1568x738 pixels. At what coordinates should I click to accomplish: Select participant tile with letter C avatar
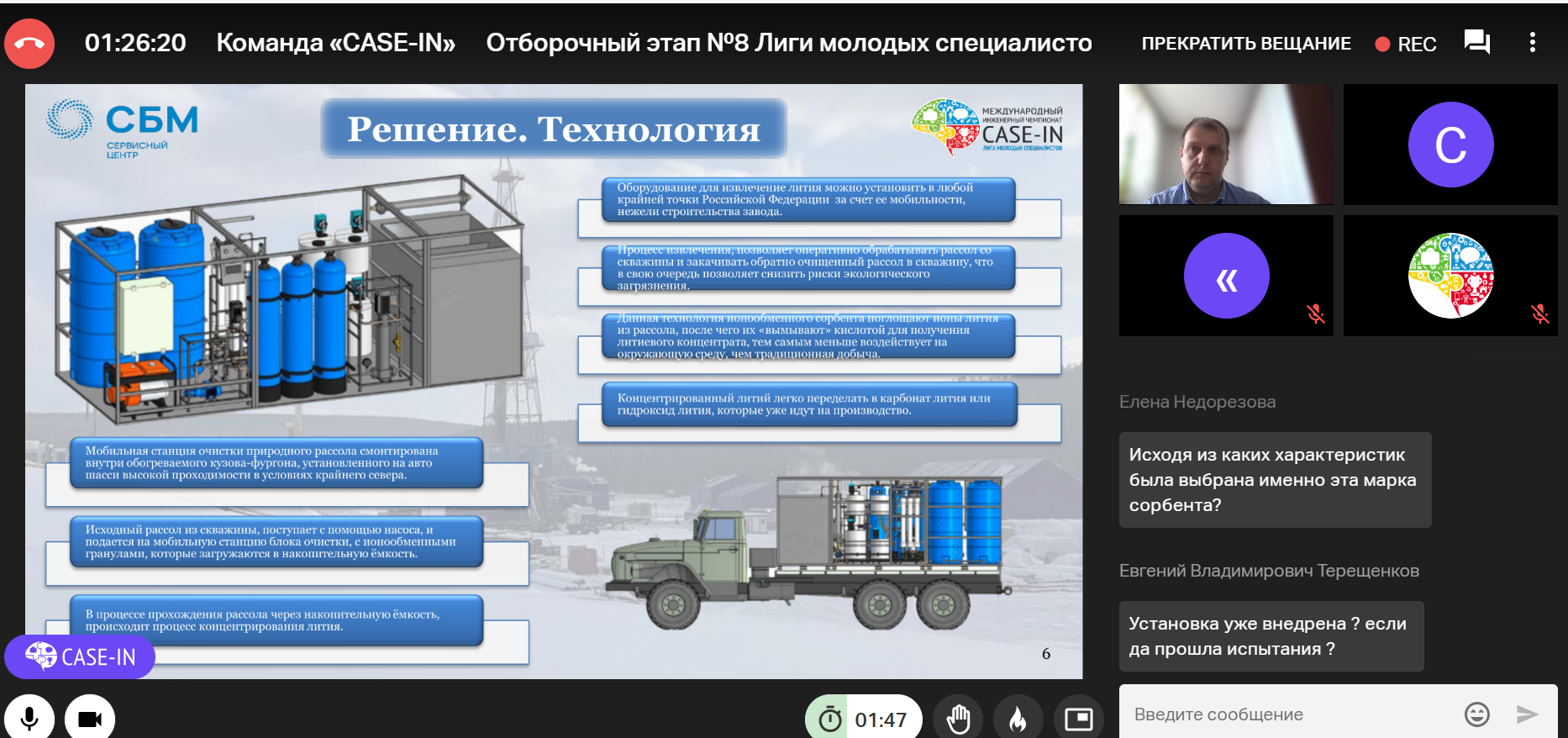tap(1450, 144)
